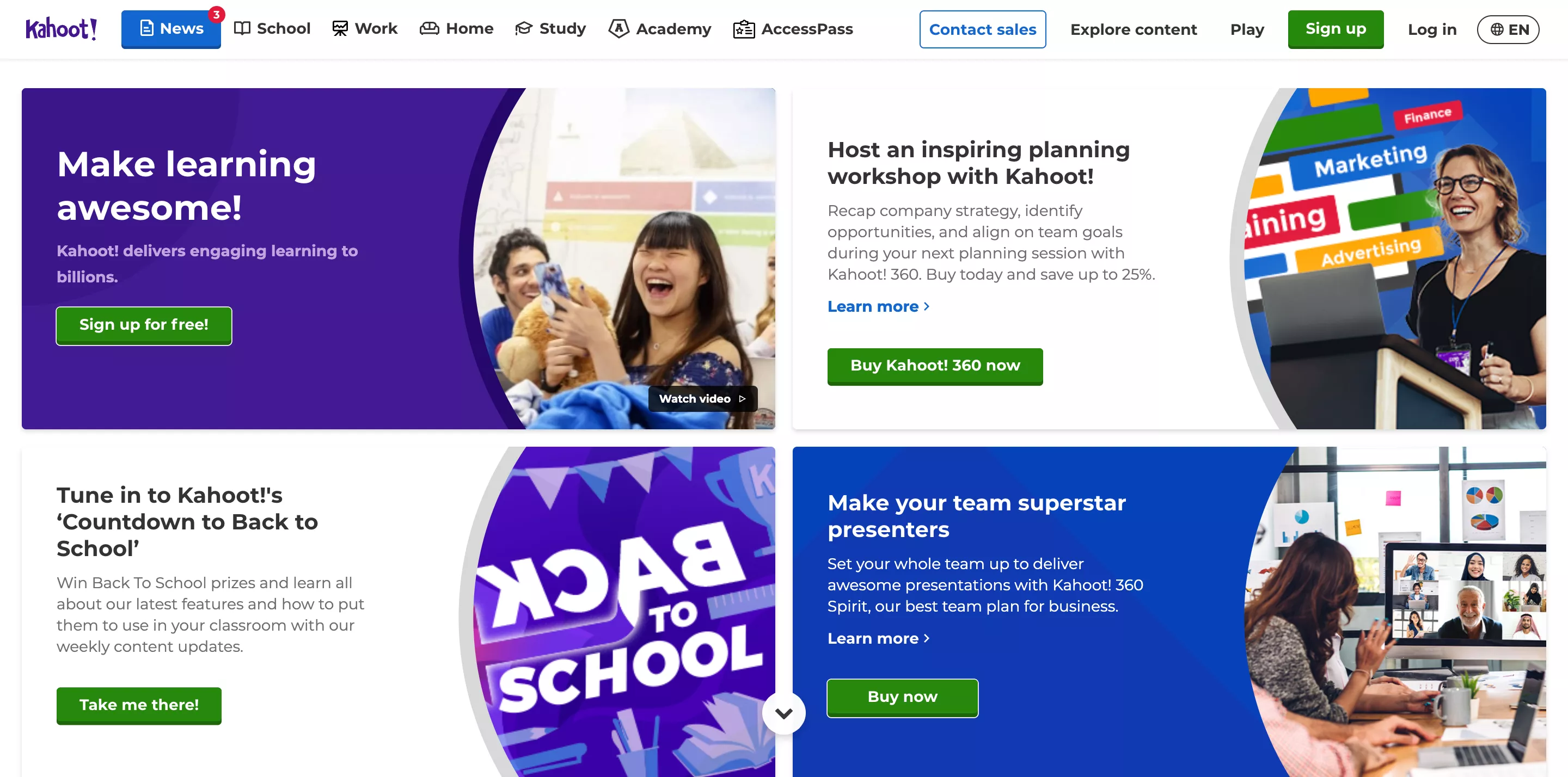Click the Work presentation icon
Image resolution: width=1568 pixels, height=777 pixels.
click(x=340, y=28)
